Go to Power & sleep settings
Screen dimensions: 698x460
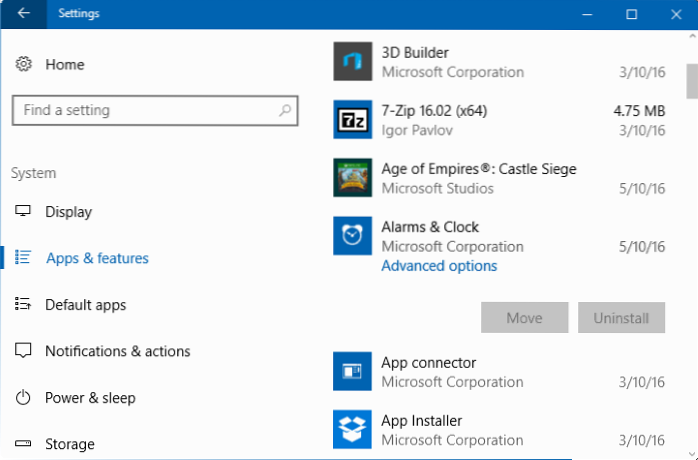click(x=90, y=398)
